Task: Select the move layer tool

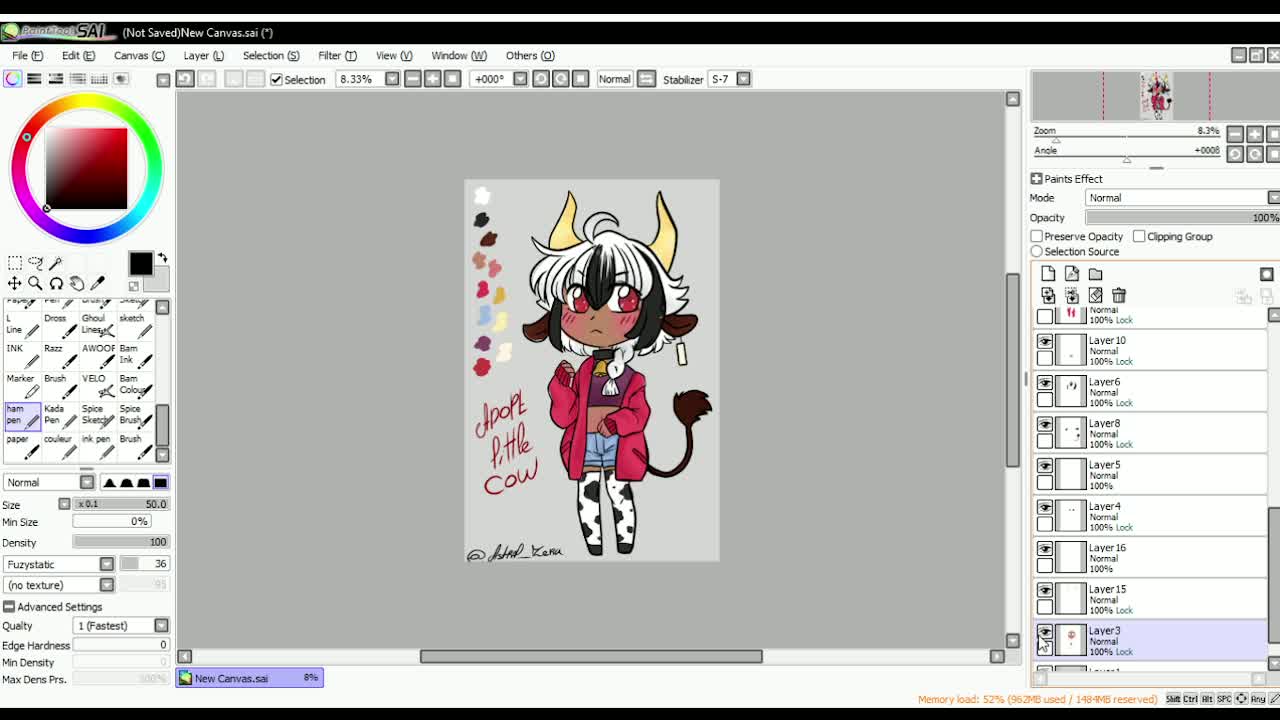Action: click(x=14, y=284)
